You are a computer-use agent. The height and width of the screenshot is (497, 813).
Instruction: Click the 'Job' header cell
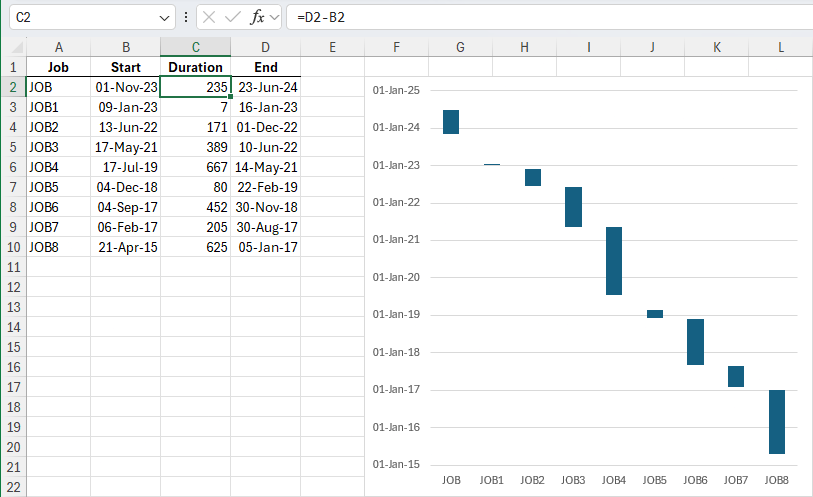pos(59,67)
